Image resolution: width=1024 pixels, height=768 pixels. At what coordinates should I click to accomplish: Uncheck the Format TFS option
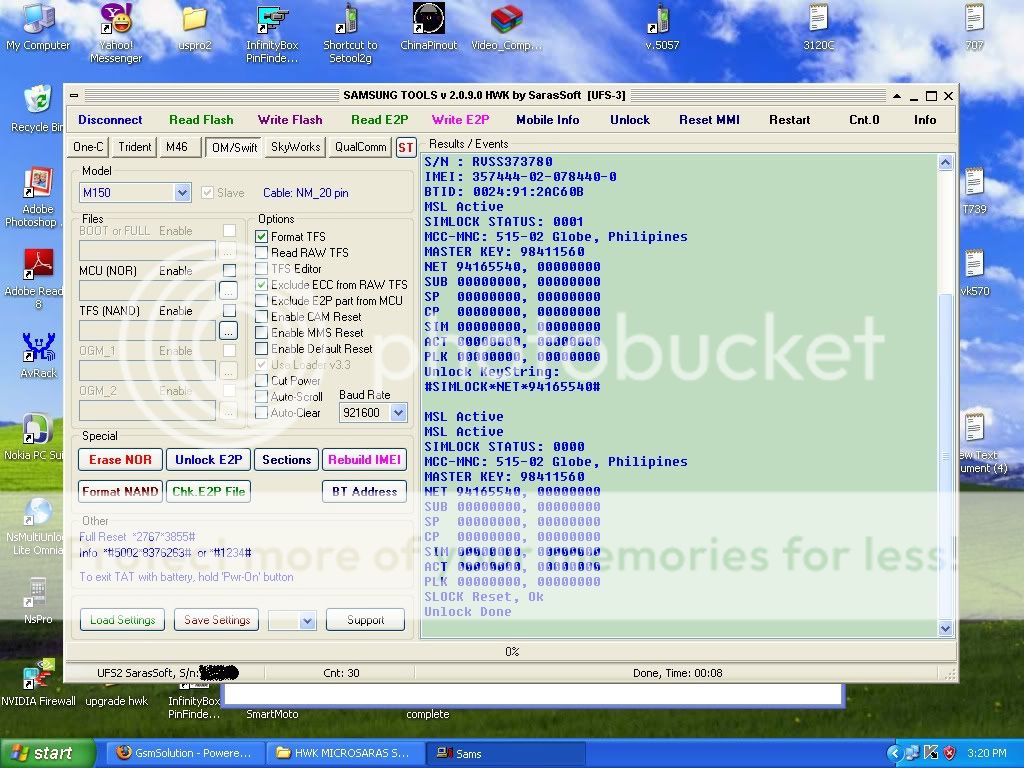click(261, 236)
